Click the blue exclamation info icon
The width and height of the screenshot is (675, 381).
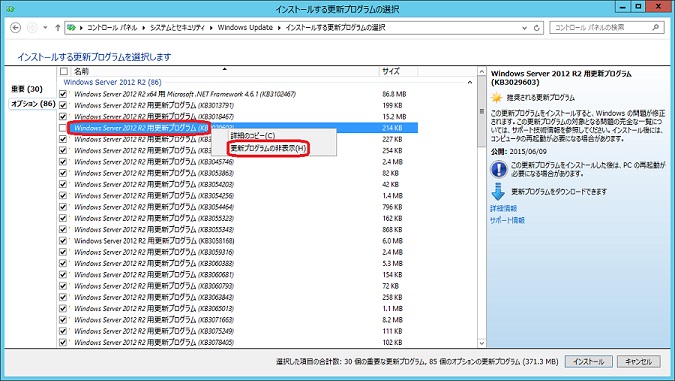coord(499,169)
